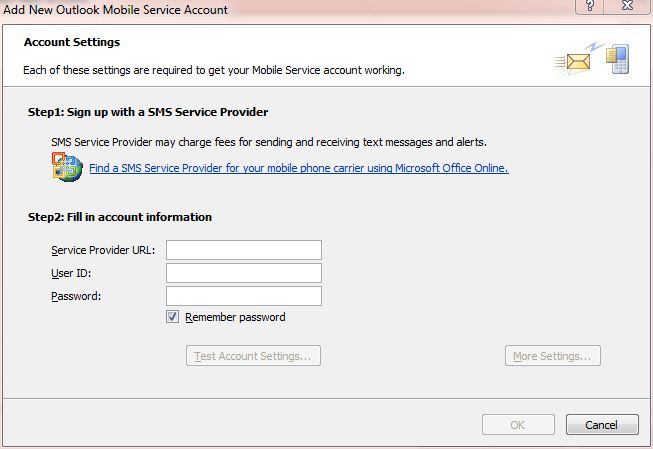Viewport: 653px width, 449px height.
Task: Click the Remember password label text
Action: [x=235, y=317]
